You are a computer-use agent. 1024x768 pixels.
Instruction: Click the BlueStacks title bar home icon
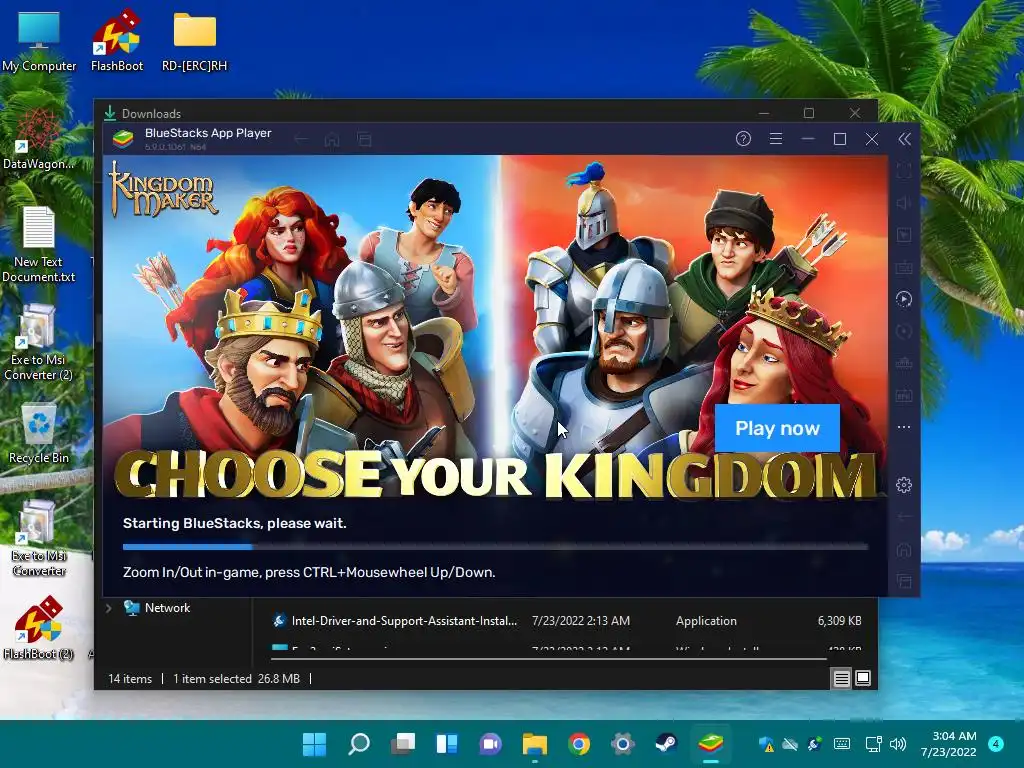(332, 139)
